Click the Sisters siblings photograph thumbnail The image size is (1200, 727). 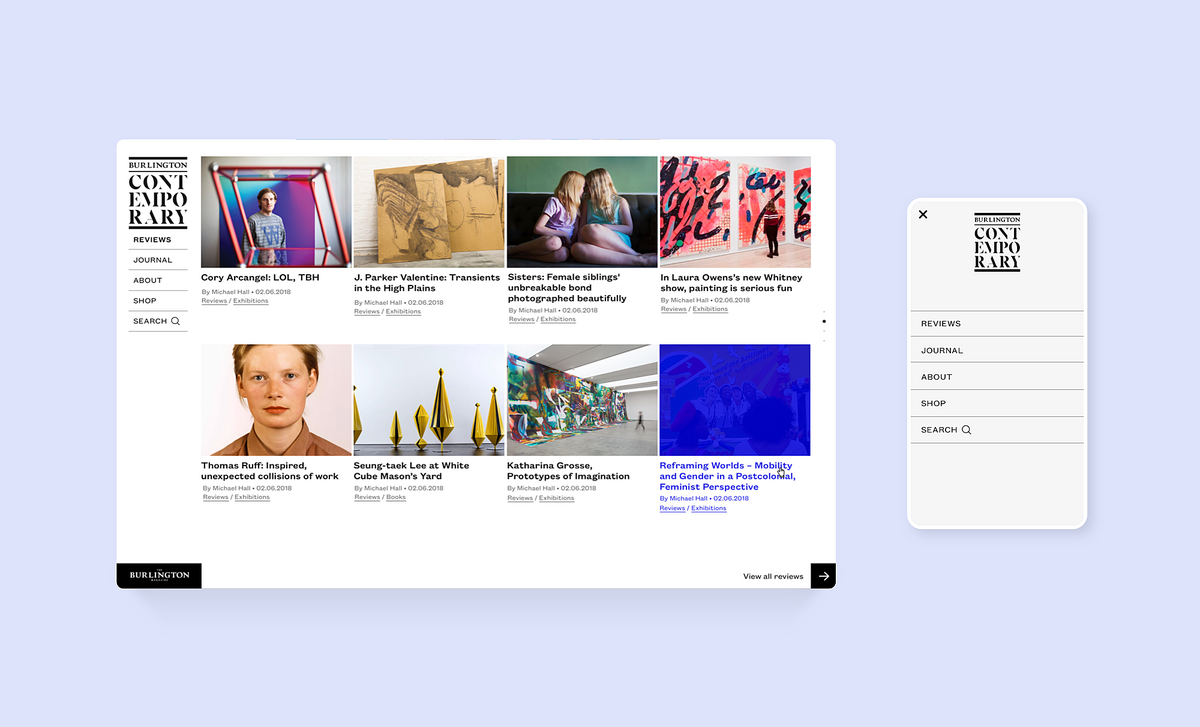tap(582, 211)
